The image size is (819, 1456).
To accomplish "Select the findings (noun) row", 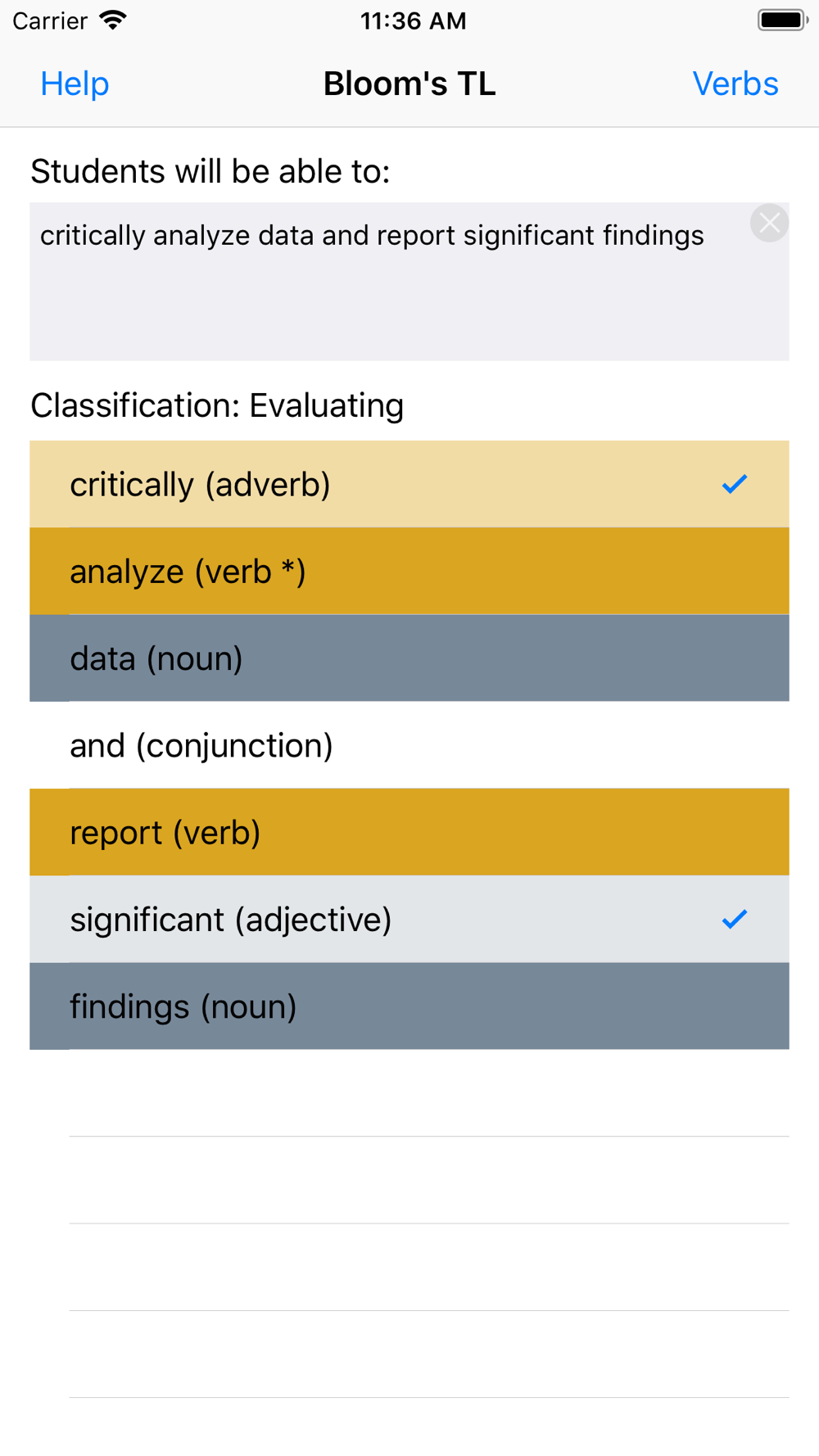I will (x=409, y=1006).
